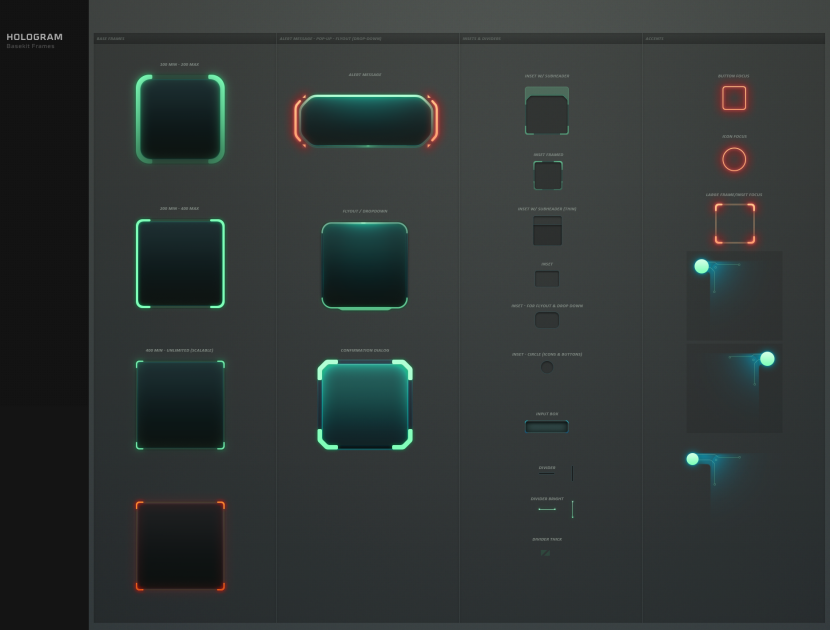Screen dimensions: 830x630
Task: Click the Inset w/ Subheader (Thin) box
Action: 547,231
